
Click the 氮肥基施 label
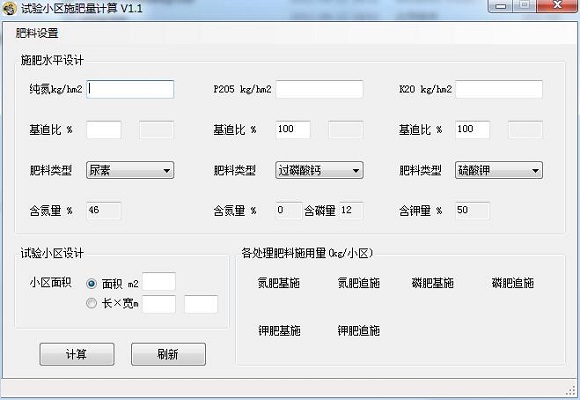(x=279, y=283)
